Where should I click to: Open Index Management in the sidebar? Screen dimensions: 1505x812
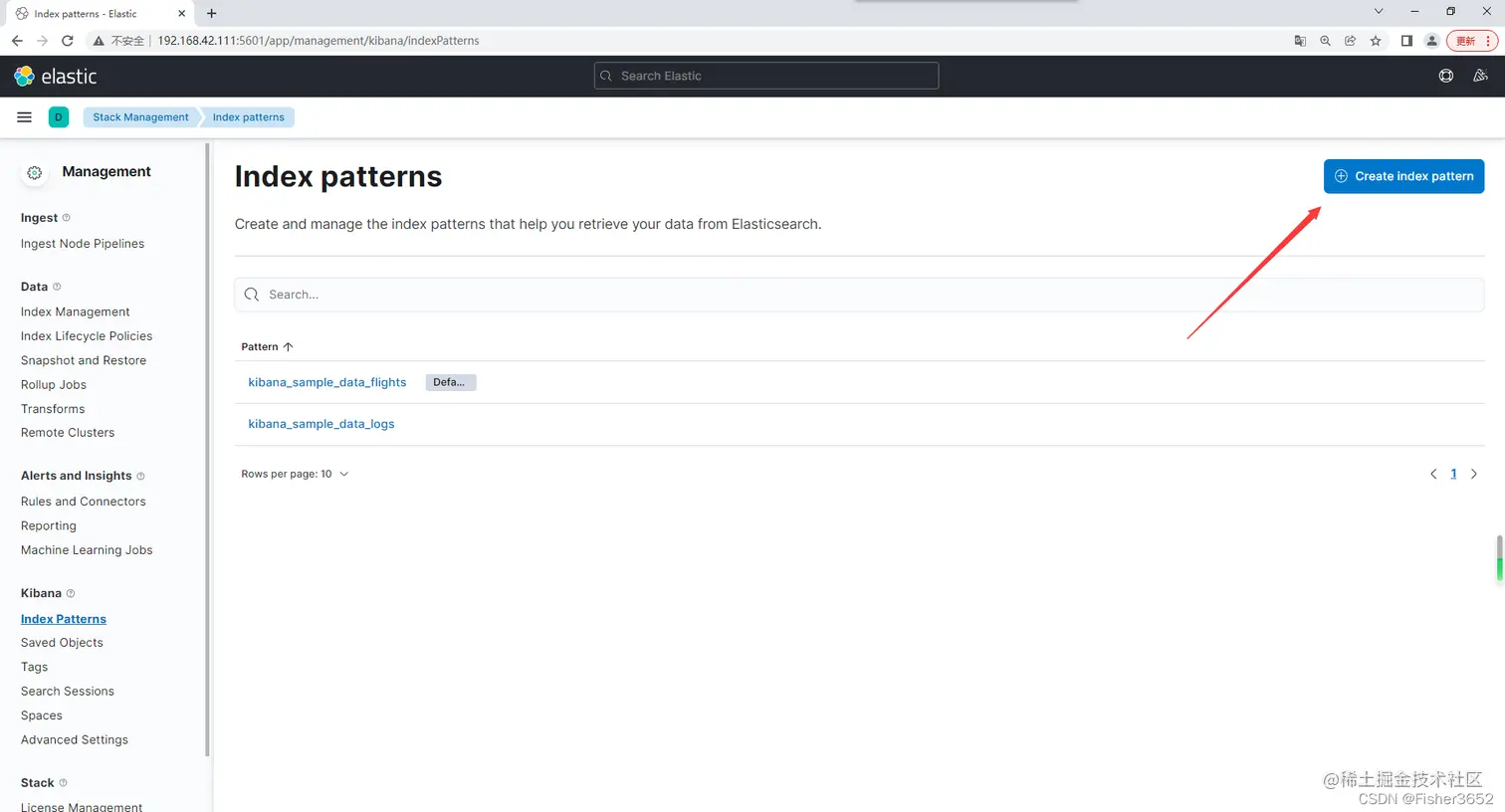pos(76,311)
